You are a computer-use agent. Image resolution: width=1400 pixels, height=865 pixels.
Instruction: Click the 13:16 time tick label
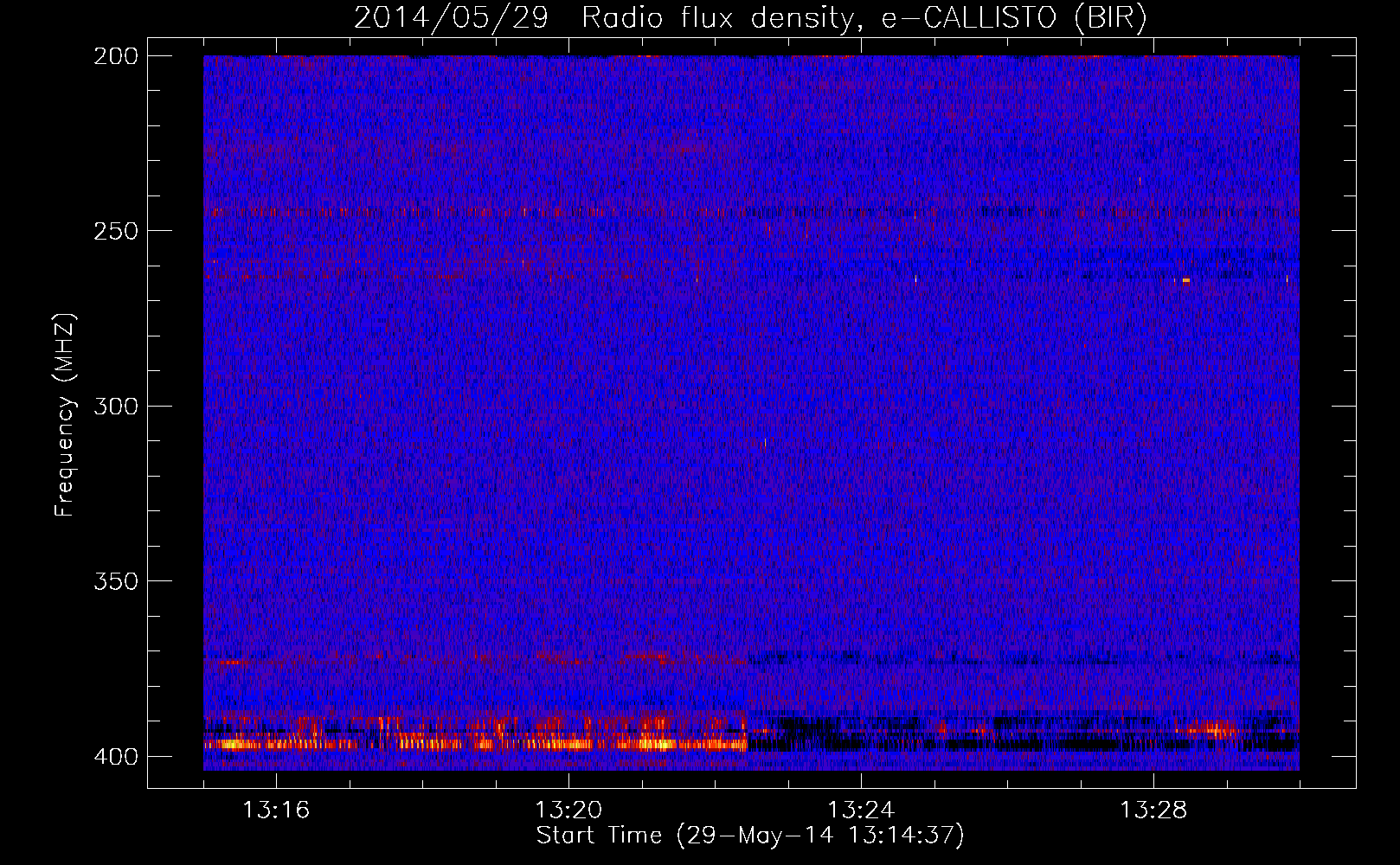(276, 811)
